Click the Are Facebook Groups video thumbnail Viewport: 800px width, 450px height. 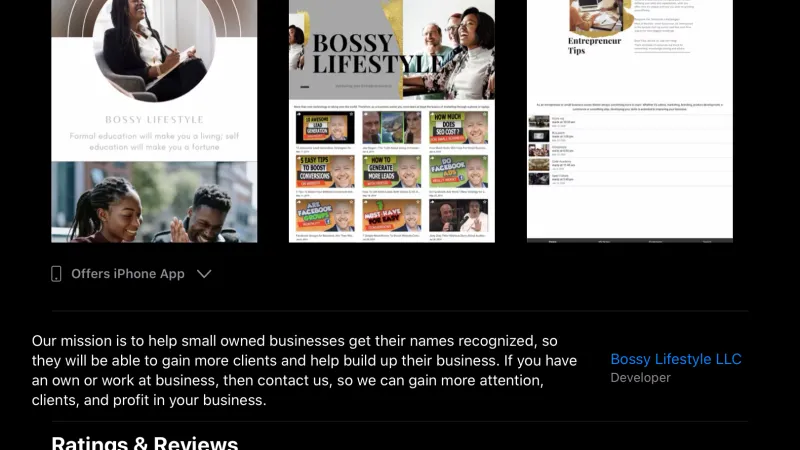(x=325, y=215)
